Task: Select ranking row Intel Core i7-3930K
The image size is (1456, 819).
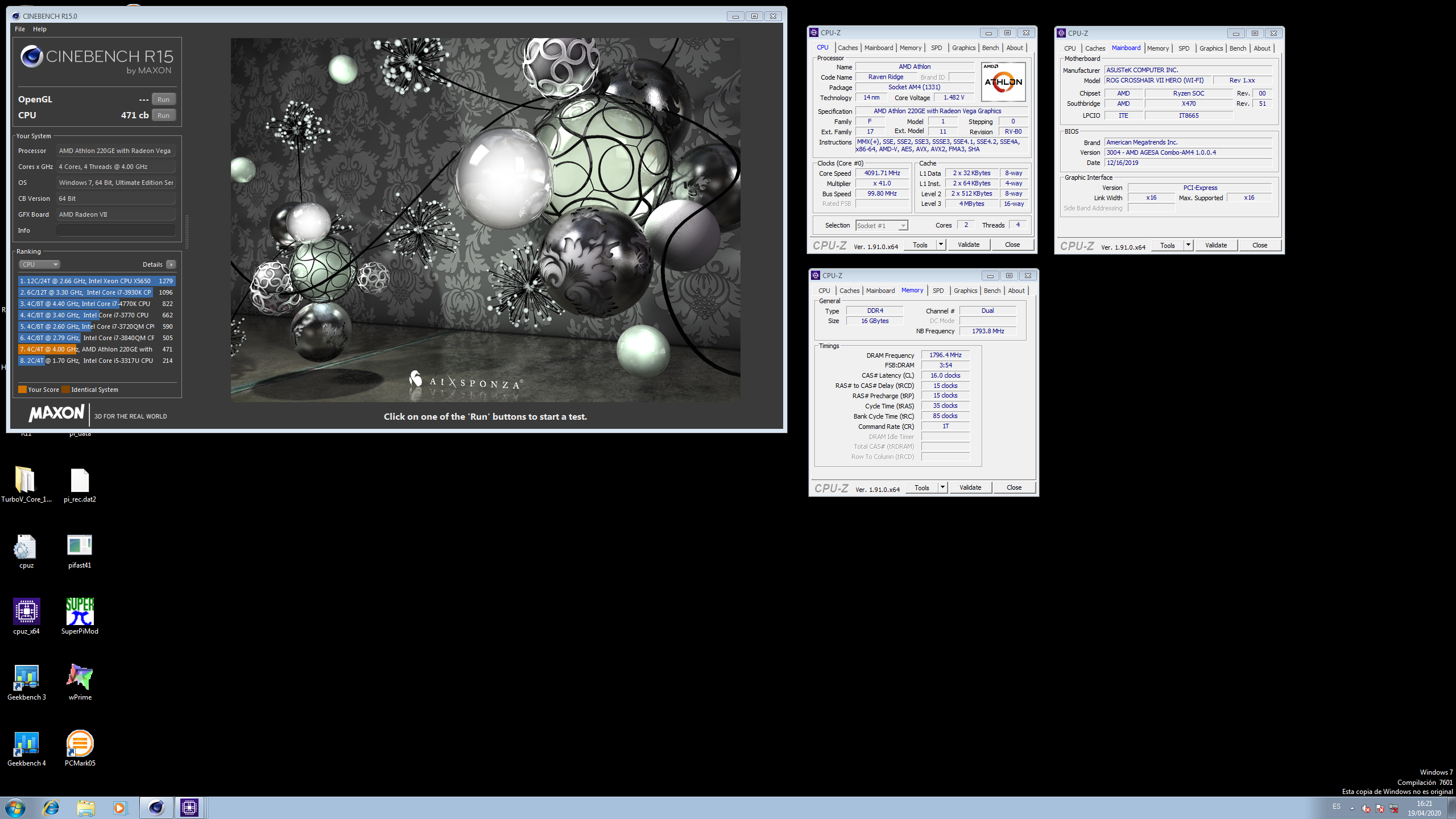Action: click(97, 292)
